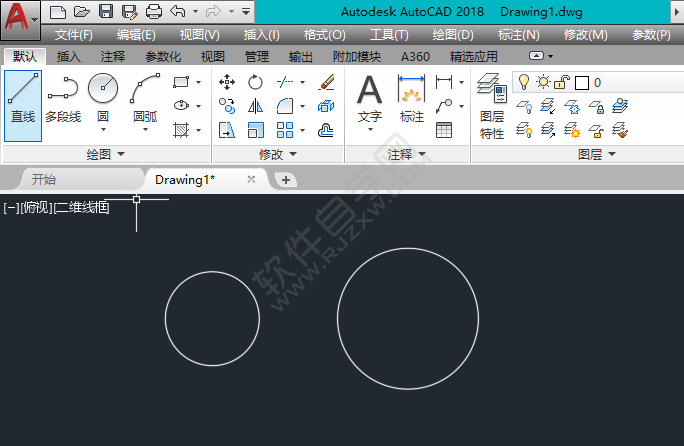The height and width of the screenshot is (446, 684).
Task: Click the Leader annotation icon
Action: (x=444, y=106)
